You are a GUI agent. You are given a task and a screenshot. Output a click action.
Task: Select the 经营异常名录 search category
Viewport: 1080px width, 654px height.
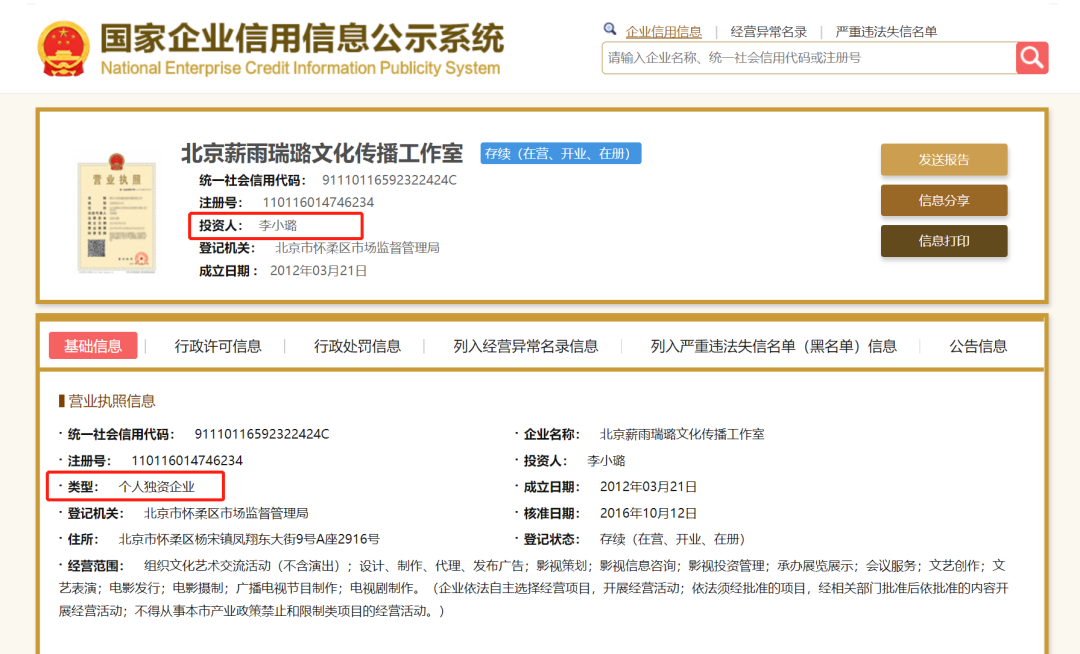coord(769,32)
